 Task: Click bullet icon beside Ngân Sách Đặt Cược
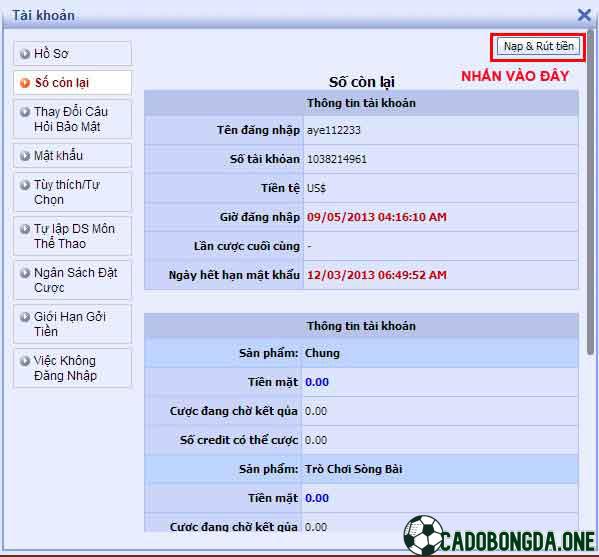25,273
